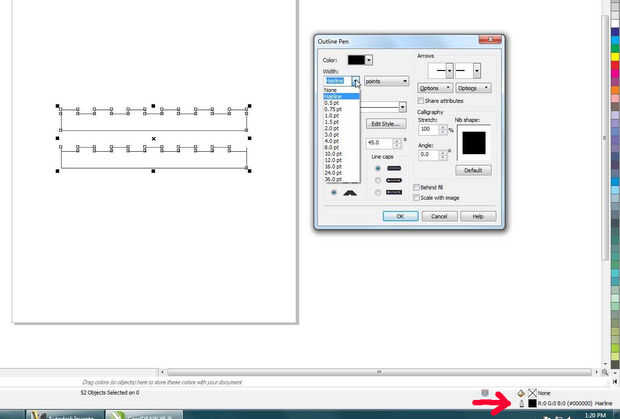This screenshot has height=419, width=620.
Task: Click the outline pen nib icon in status bar
Action: pos(522,403)
